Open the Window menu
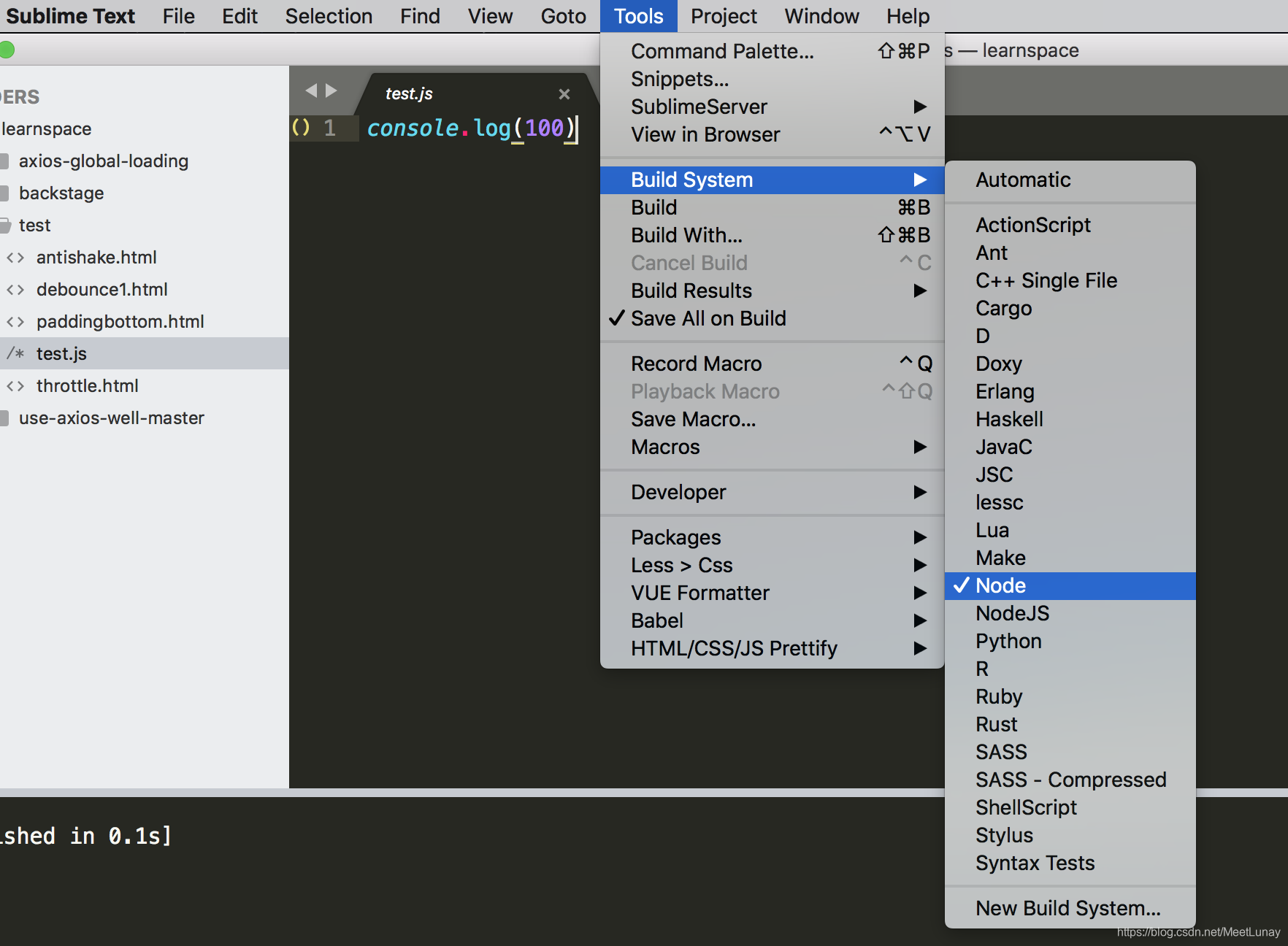The image size is (1288, 946). tap(821, 16)
